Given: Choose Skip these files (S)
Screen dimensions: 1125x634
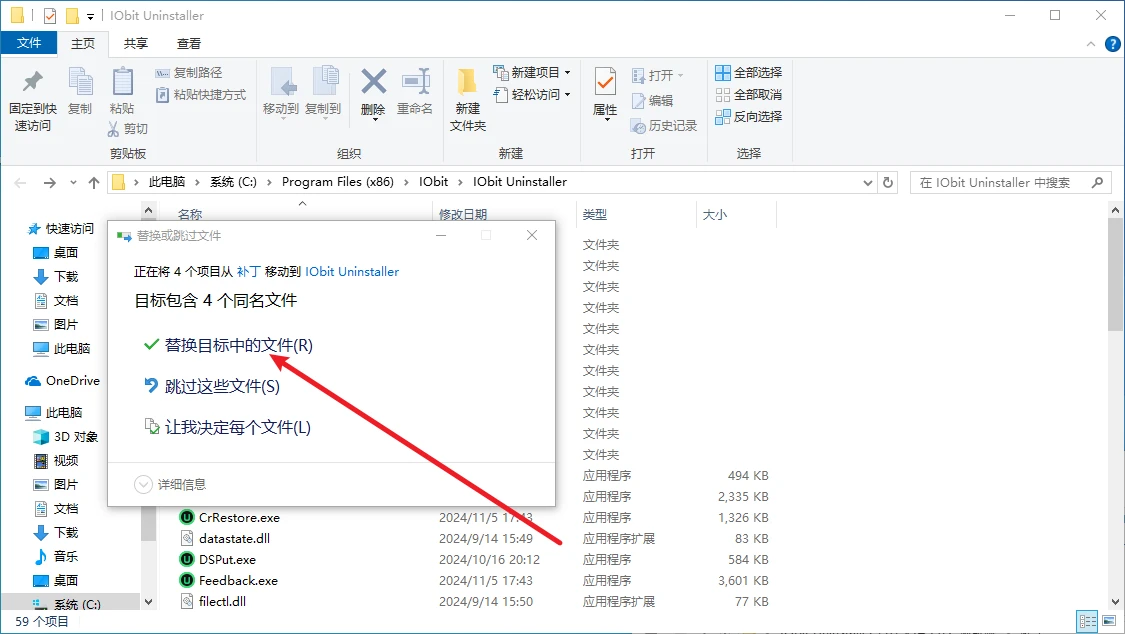Looking at the screenshot, I should pyautogui.click(x=212, y=387).
